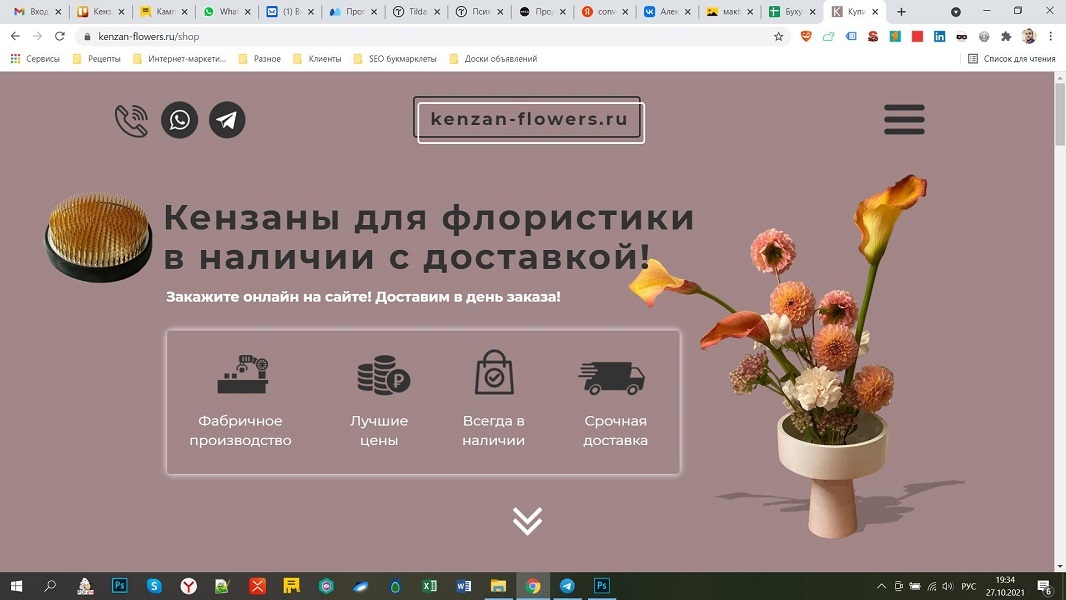The height and width of the screenshot is (600, 1066).
Task: Click the address bar URL field
Action: (x=400, y=36)
